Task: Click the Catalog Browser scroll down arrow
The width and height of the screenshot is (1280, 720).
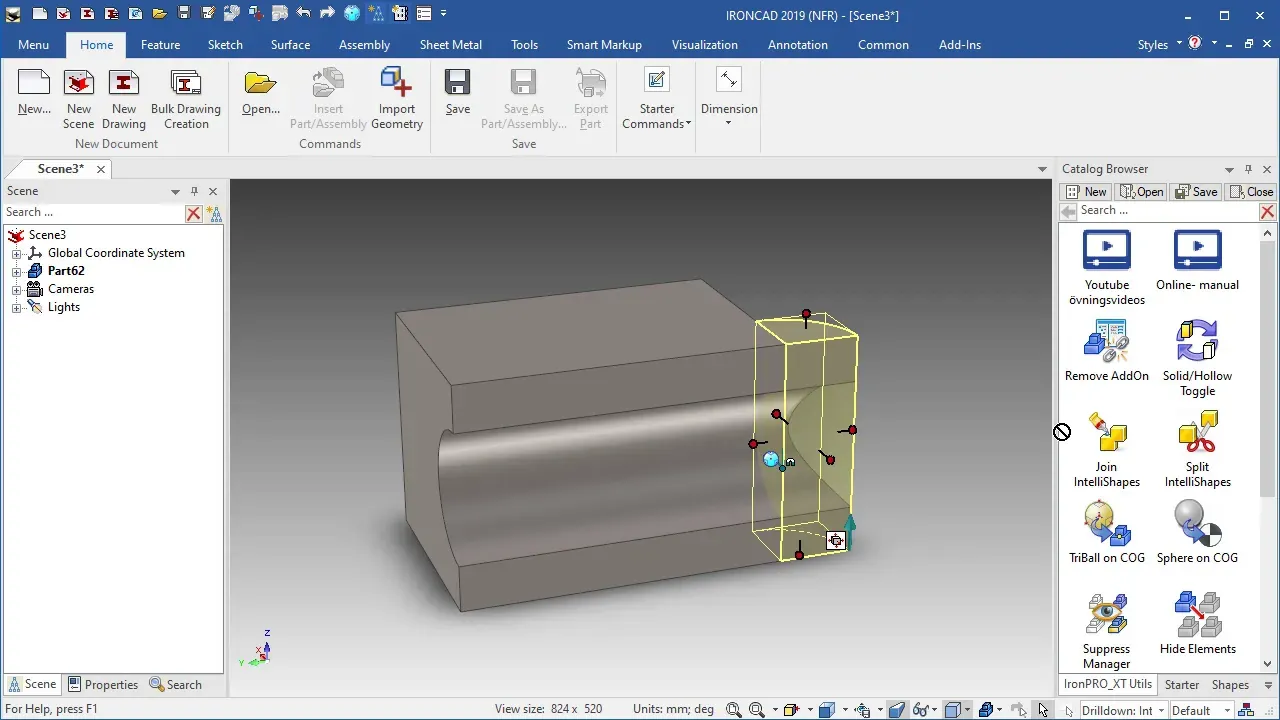Action: click(1268, 664)
